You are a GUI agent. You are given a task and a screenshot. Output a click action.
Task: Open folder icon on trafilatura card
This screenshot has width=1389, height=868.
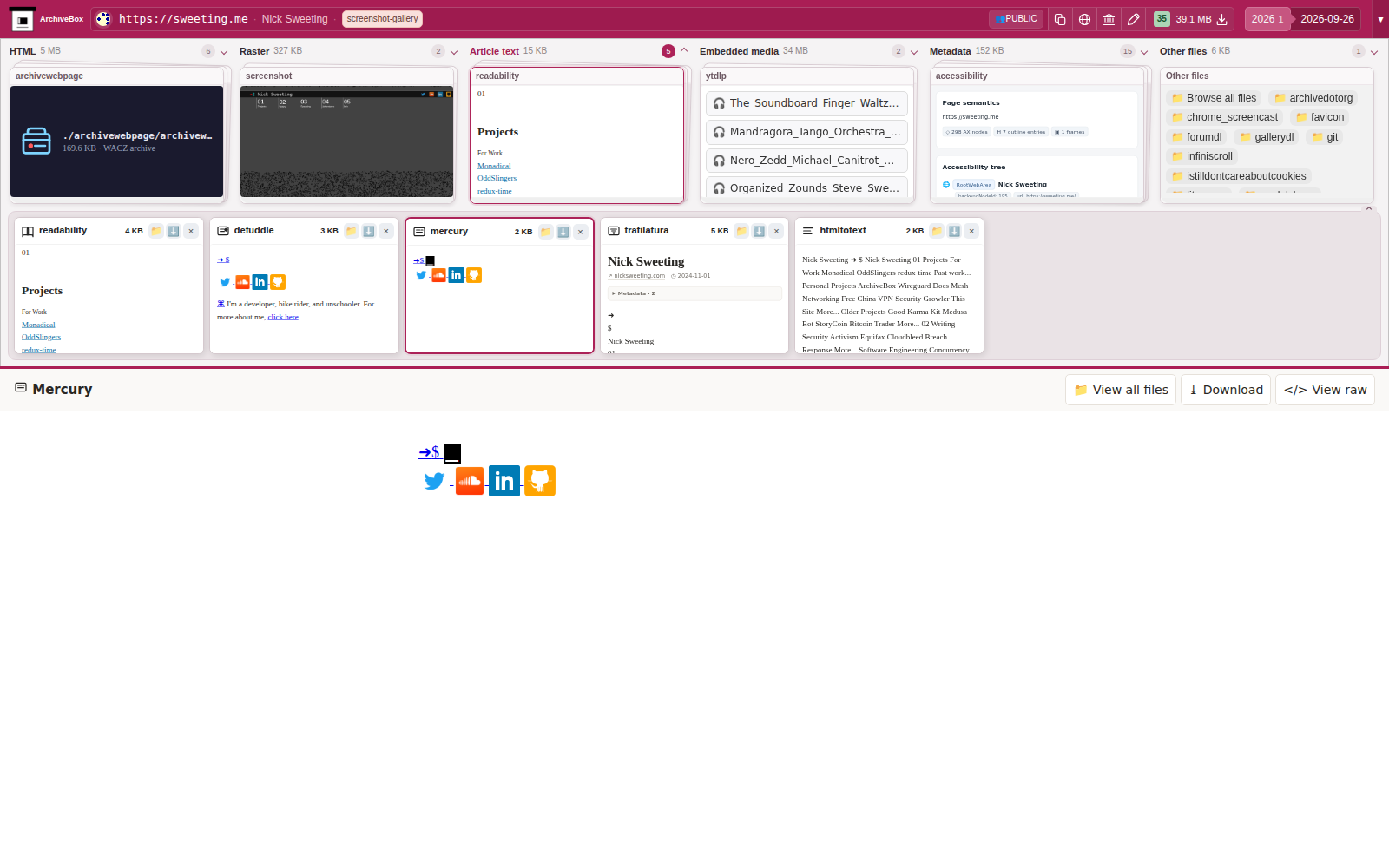point(741,231)
